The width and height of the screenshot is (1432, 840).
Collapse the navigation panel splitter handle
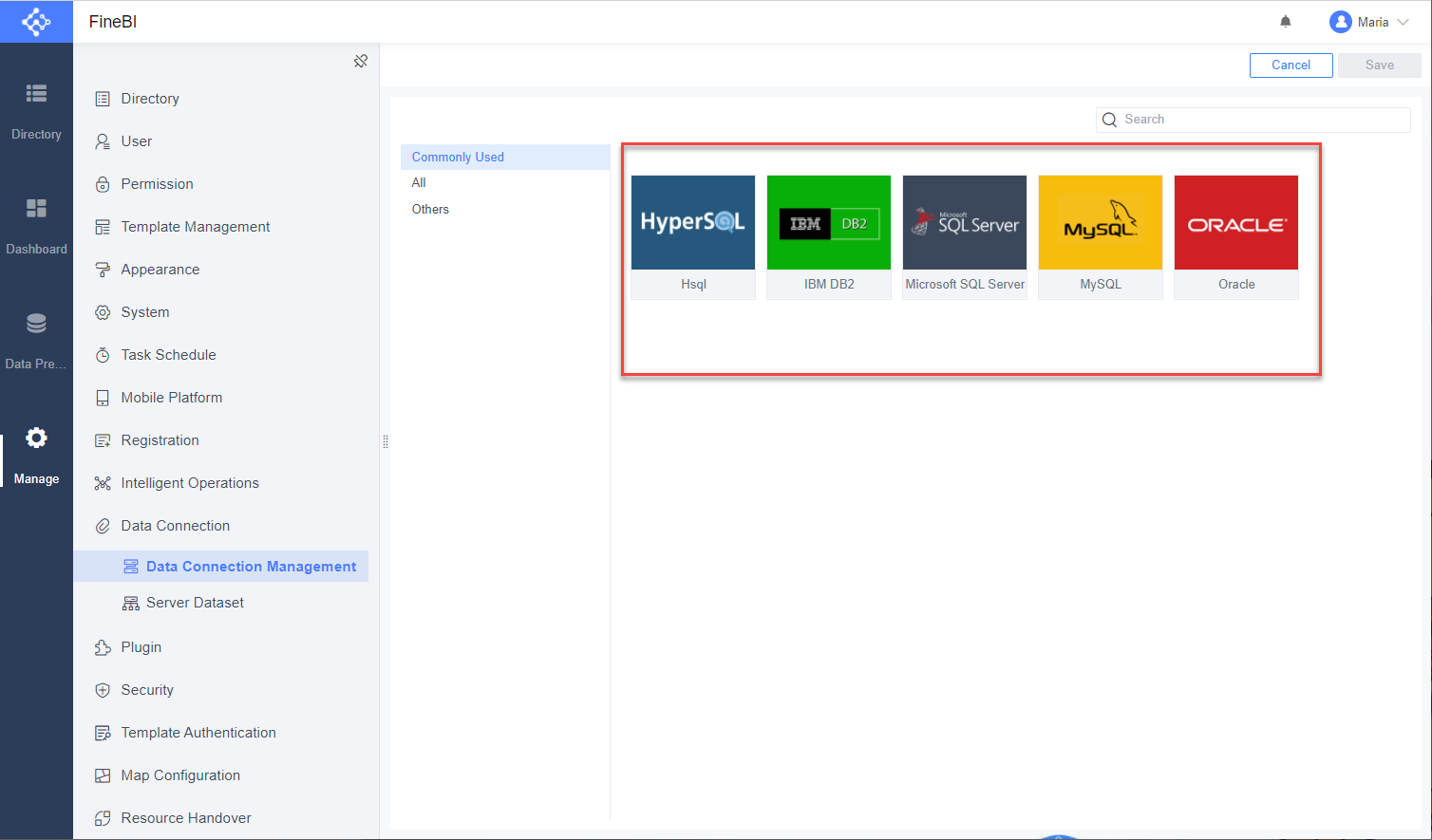click(385, 440)
